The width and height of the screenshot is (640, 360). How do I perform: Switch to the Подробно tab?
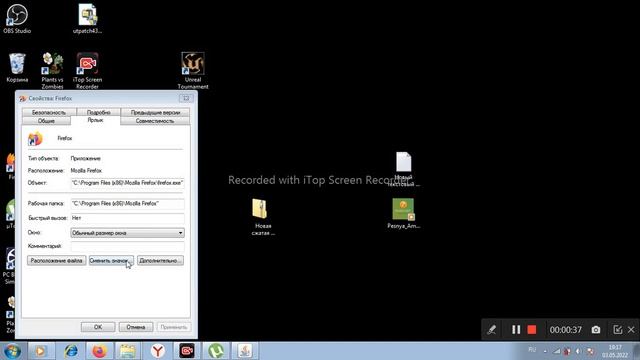coord(98,112)
